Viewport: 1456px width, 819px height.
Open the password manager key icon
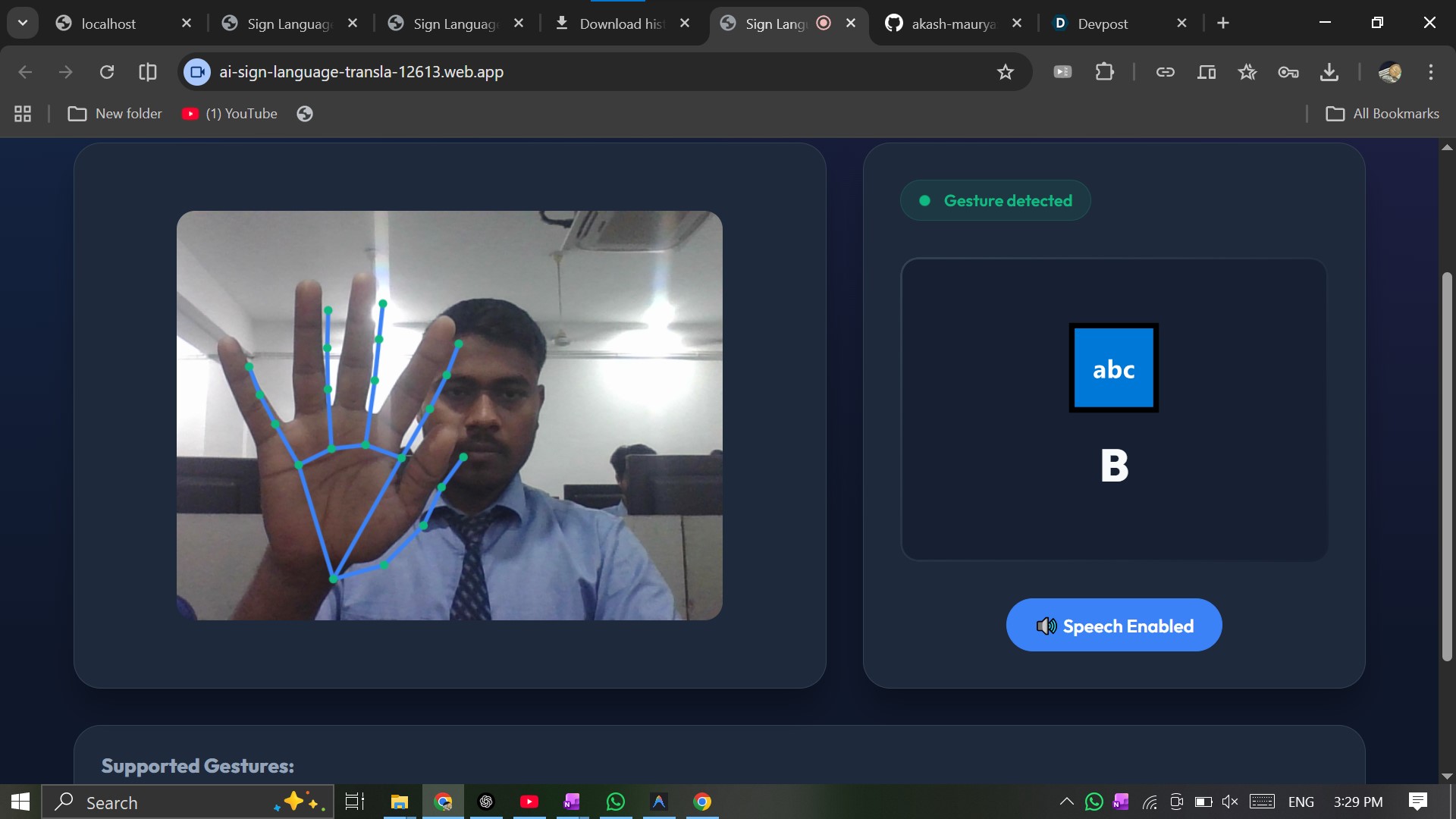[1288, 72]
